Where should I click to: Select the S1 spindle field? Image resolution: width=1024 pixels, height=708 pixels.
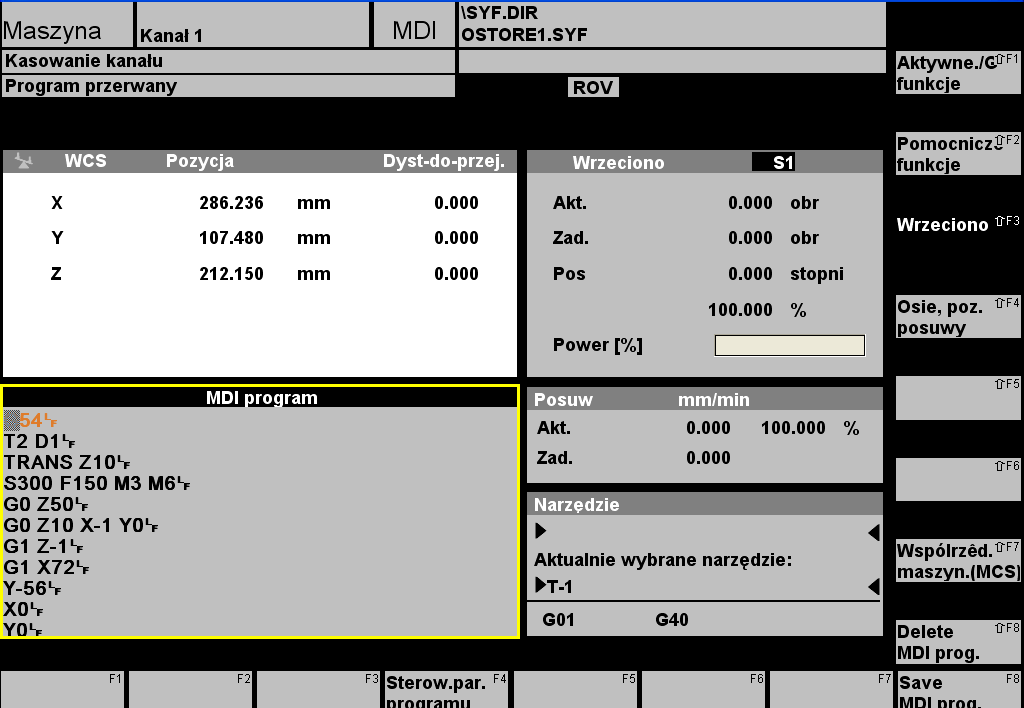tap(774, 162)
